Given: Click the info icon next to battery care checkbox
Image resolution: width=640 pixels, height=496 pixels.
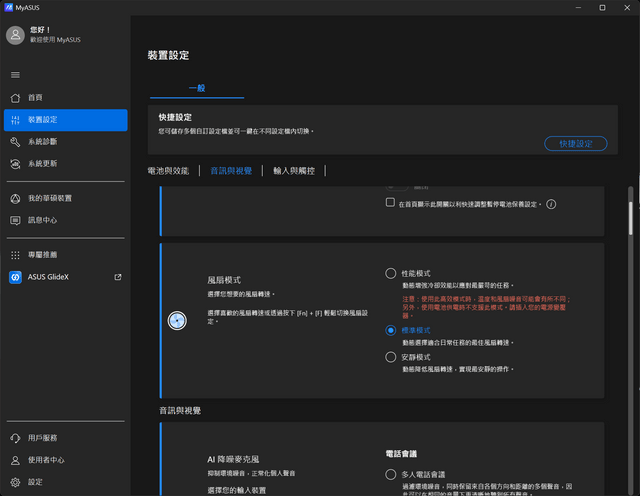Looking at the screenshot, I should click(551, 204).
